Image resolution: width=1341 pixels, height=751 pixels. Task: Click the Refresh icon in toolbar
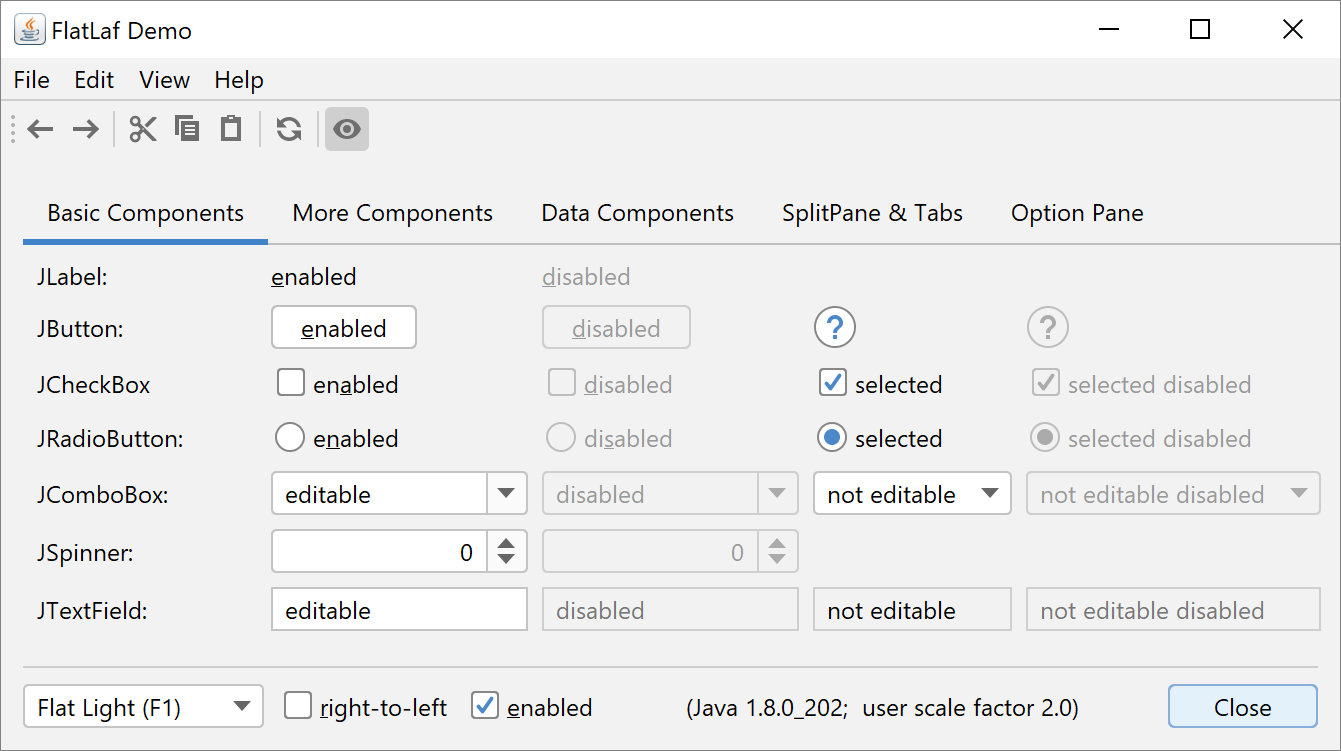pos(289,129)
